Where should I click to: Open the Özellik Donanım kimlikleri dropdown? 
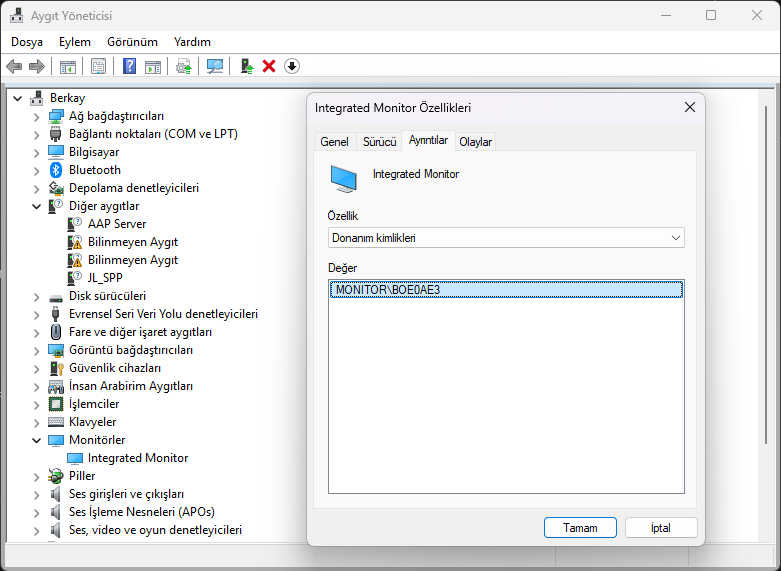[506, 238]
